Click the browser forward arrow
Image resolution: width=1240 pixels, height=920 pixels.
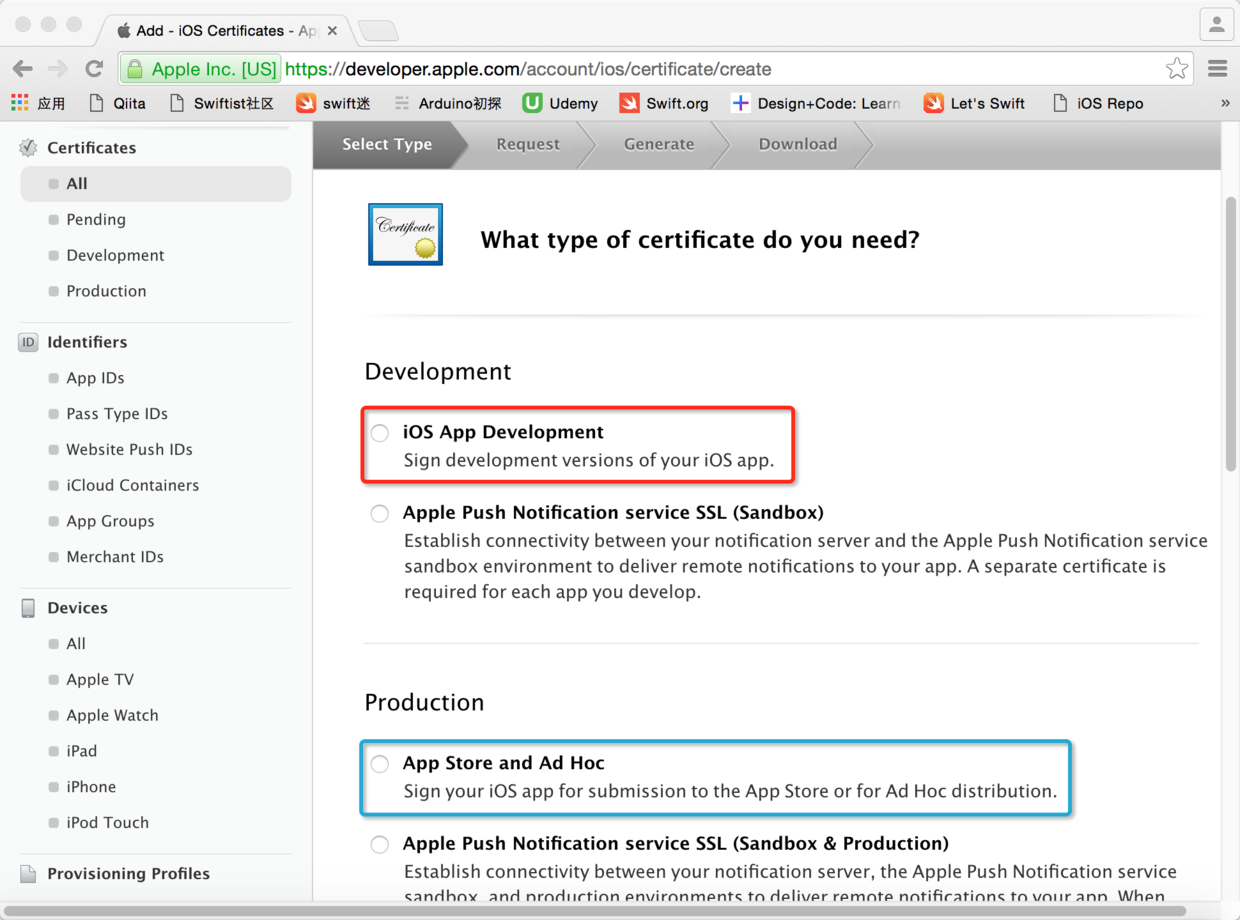[x=58, y=69]
